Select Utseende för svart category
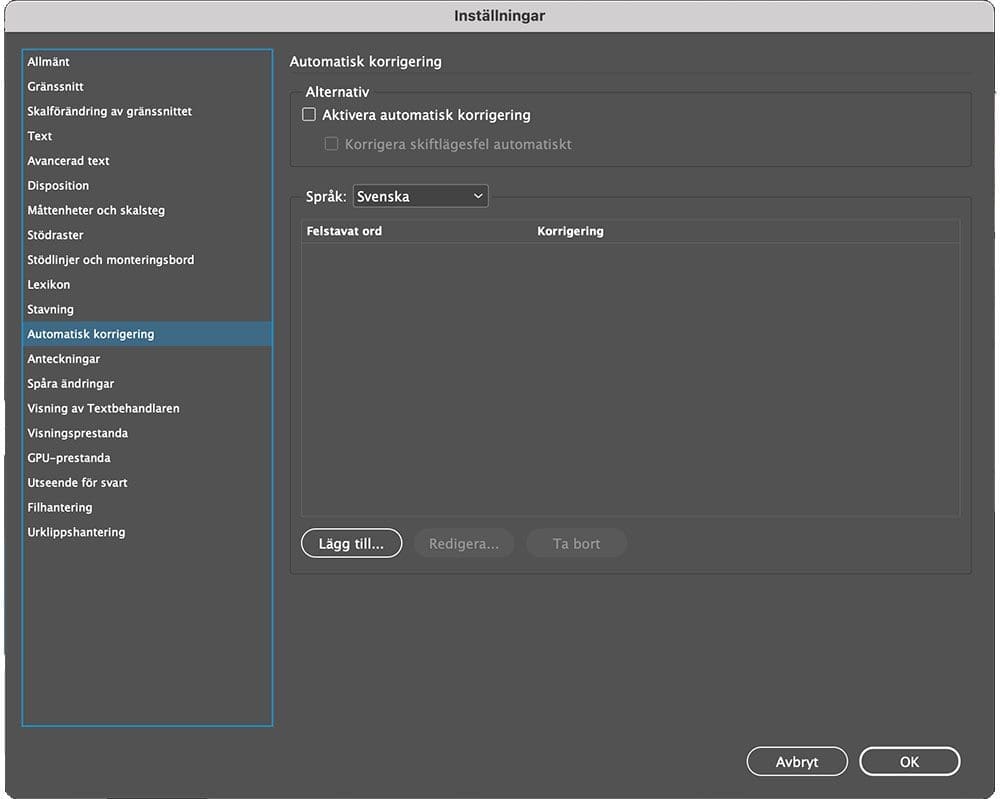 coord(147,483)
